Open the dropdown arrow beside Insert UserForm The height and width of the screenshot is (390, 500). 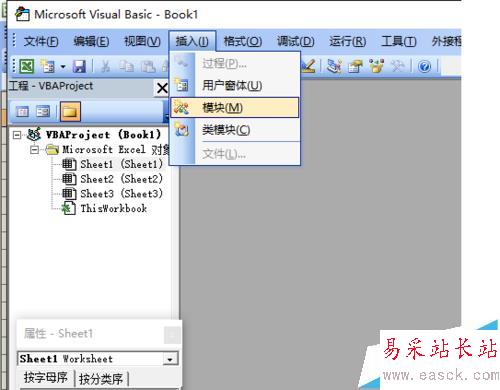tap(63, 66)
